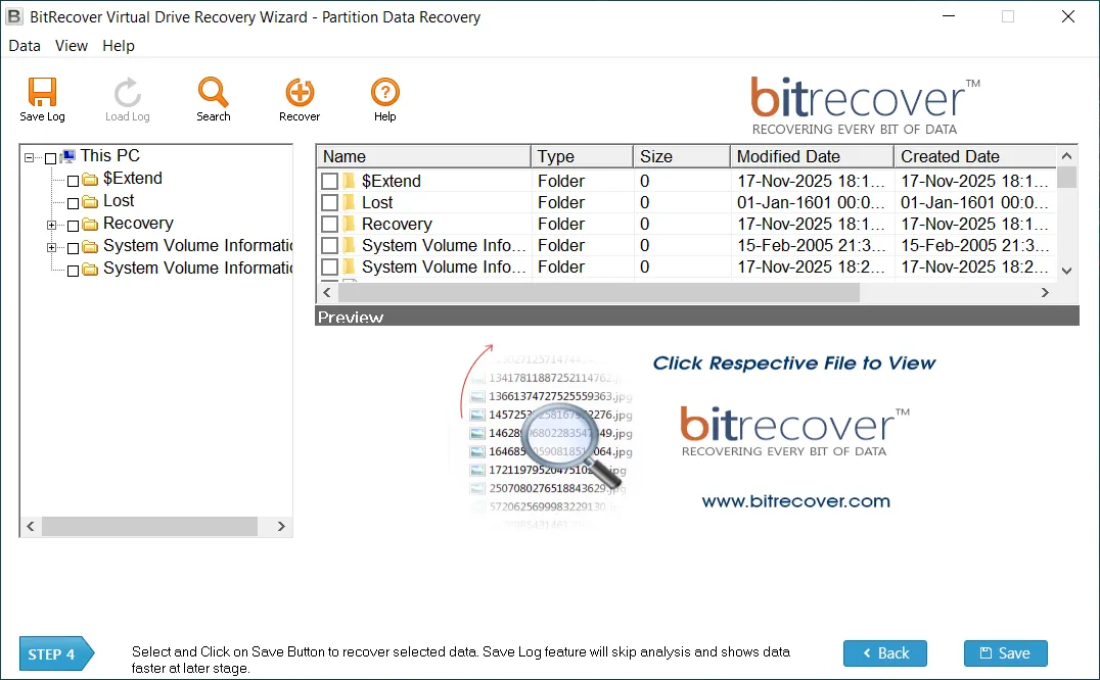Open the Search tool
The image size is (1100, 680).
213,97
